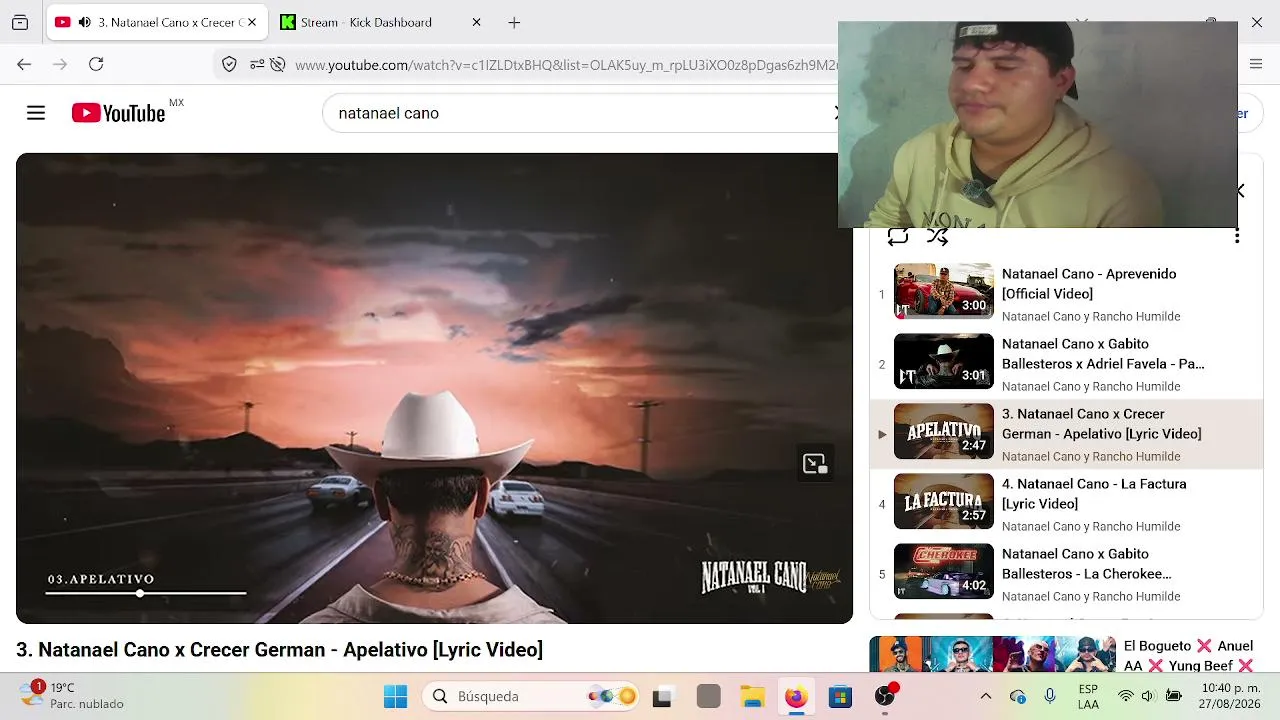Open OBS Studio from the taskbar

(x=885, y=696)
